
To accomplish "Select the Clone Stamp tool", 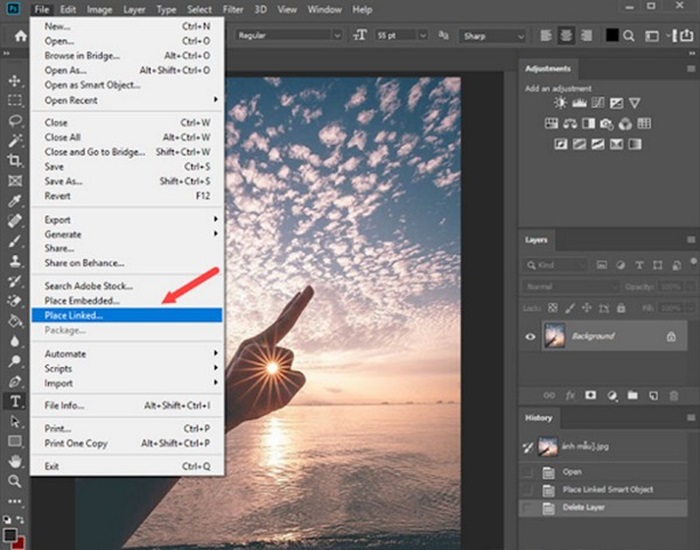I will click(x=15, y=261).
